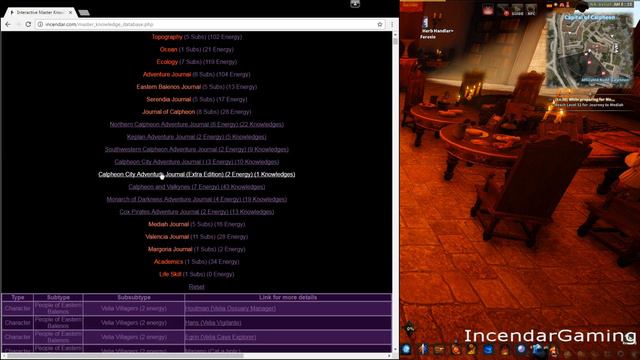
Task: Click the GUIDE icon in game HUD
Action: pyautogui.click(x=517, y=10)
